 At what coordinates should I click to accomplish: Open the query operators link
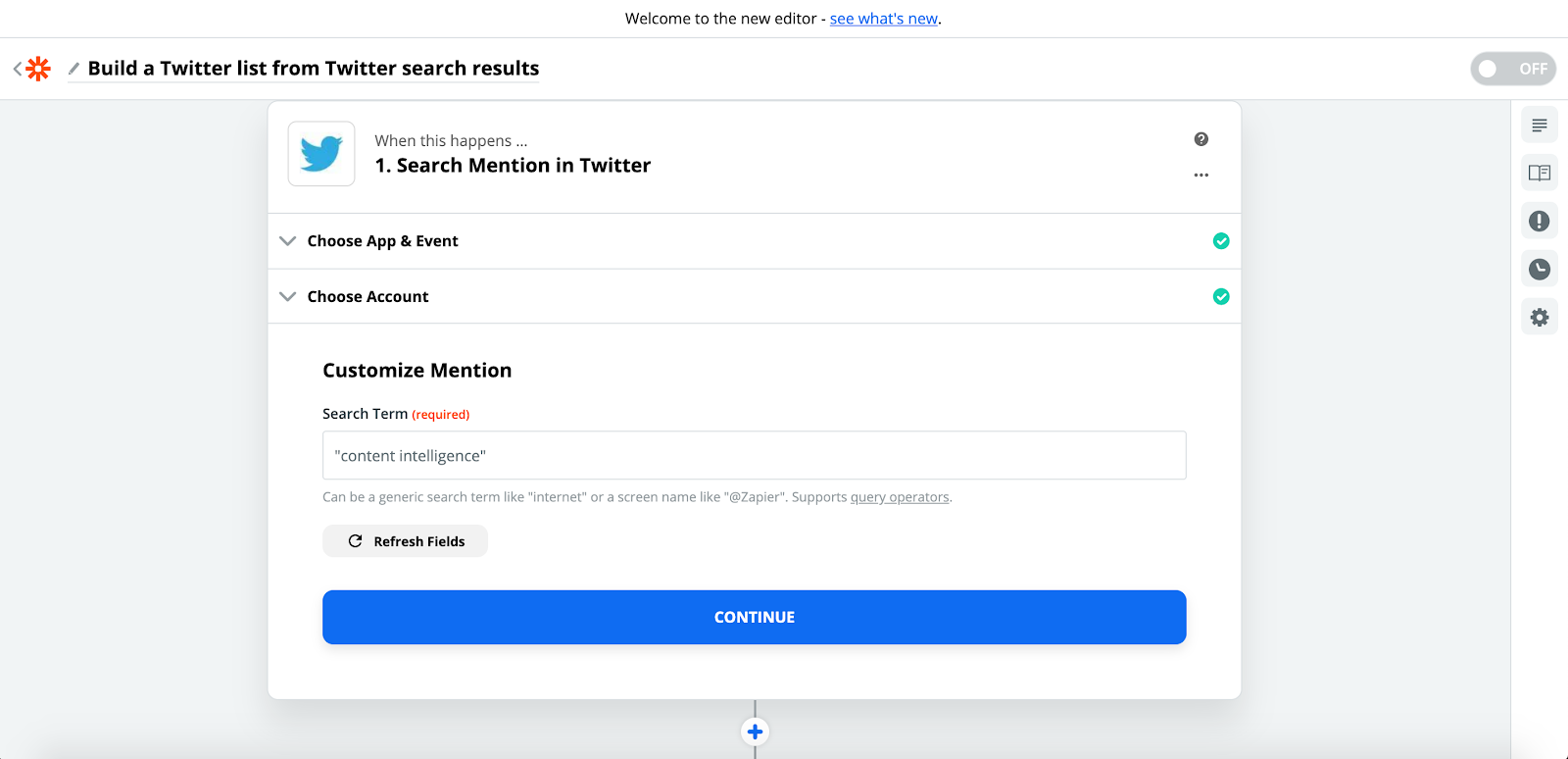[900, 497]
